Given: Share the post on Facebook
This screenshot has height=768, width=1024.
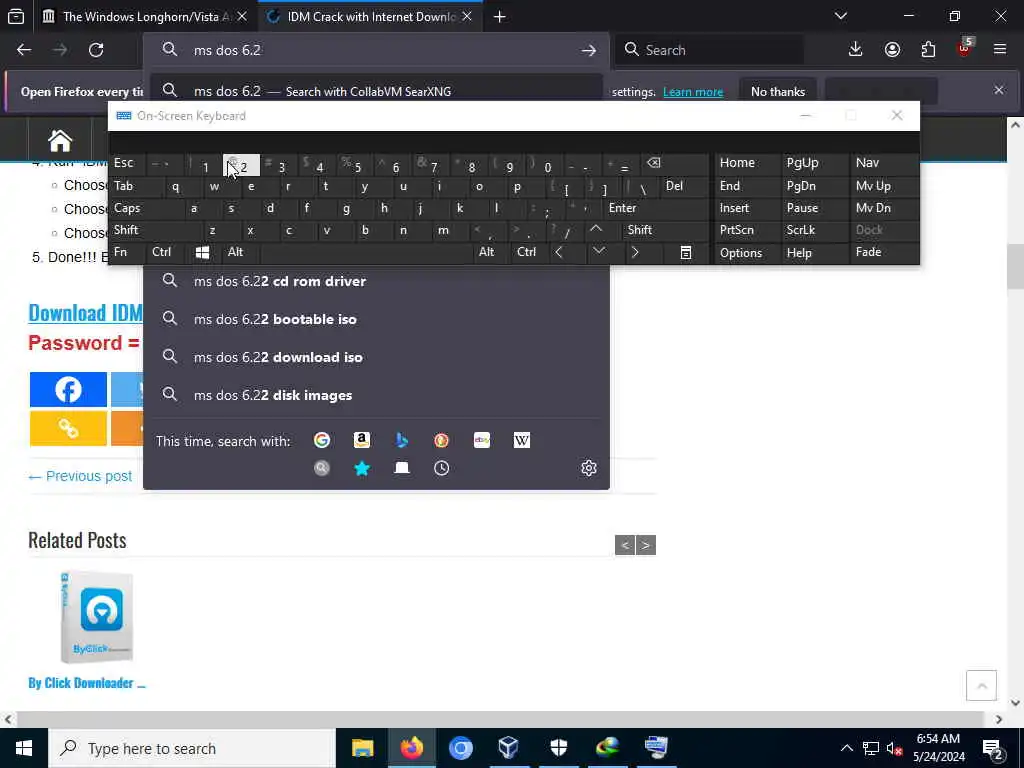Looking at the screenshot, I should pos(68,390).
